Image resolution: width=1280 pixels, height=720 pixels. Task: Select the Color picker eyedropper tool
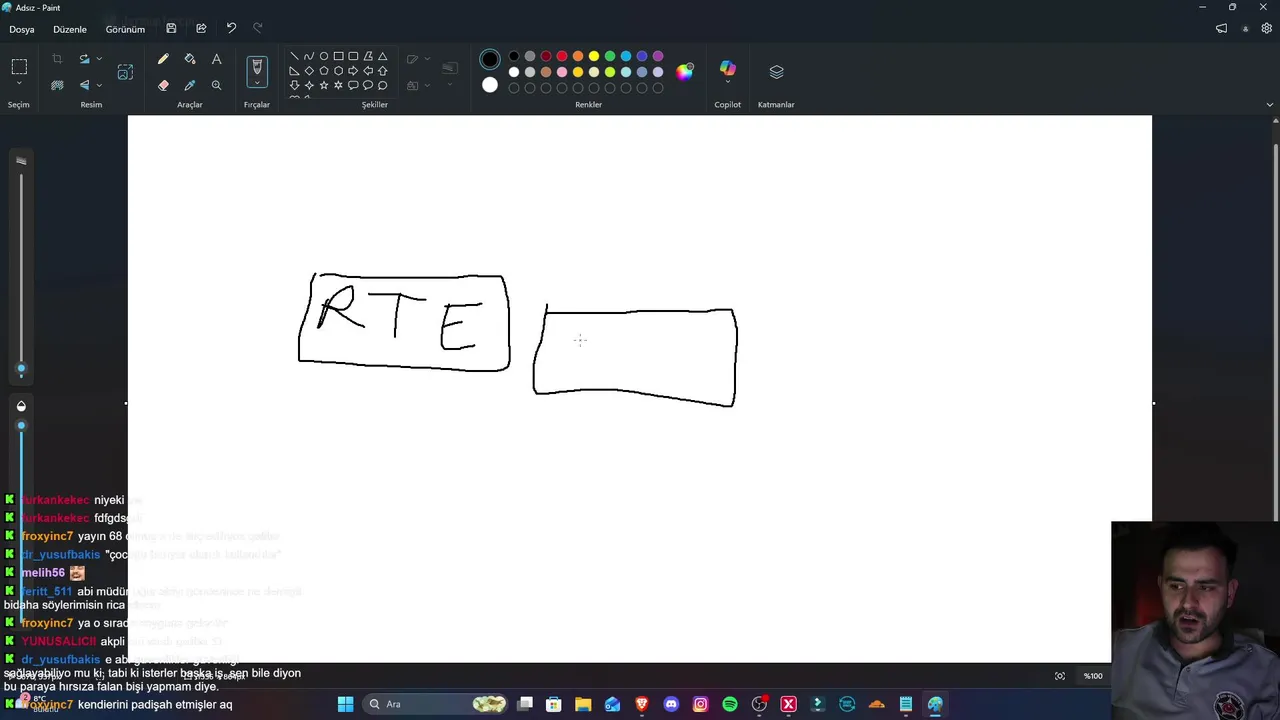click(x=190, y=85)
